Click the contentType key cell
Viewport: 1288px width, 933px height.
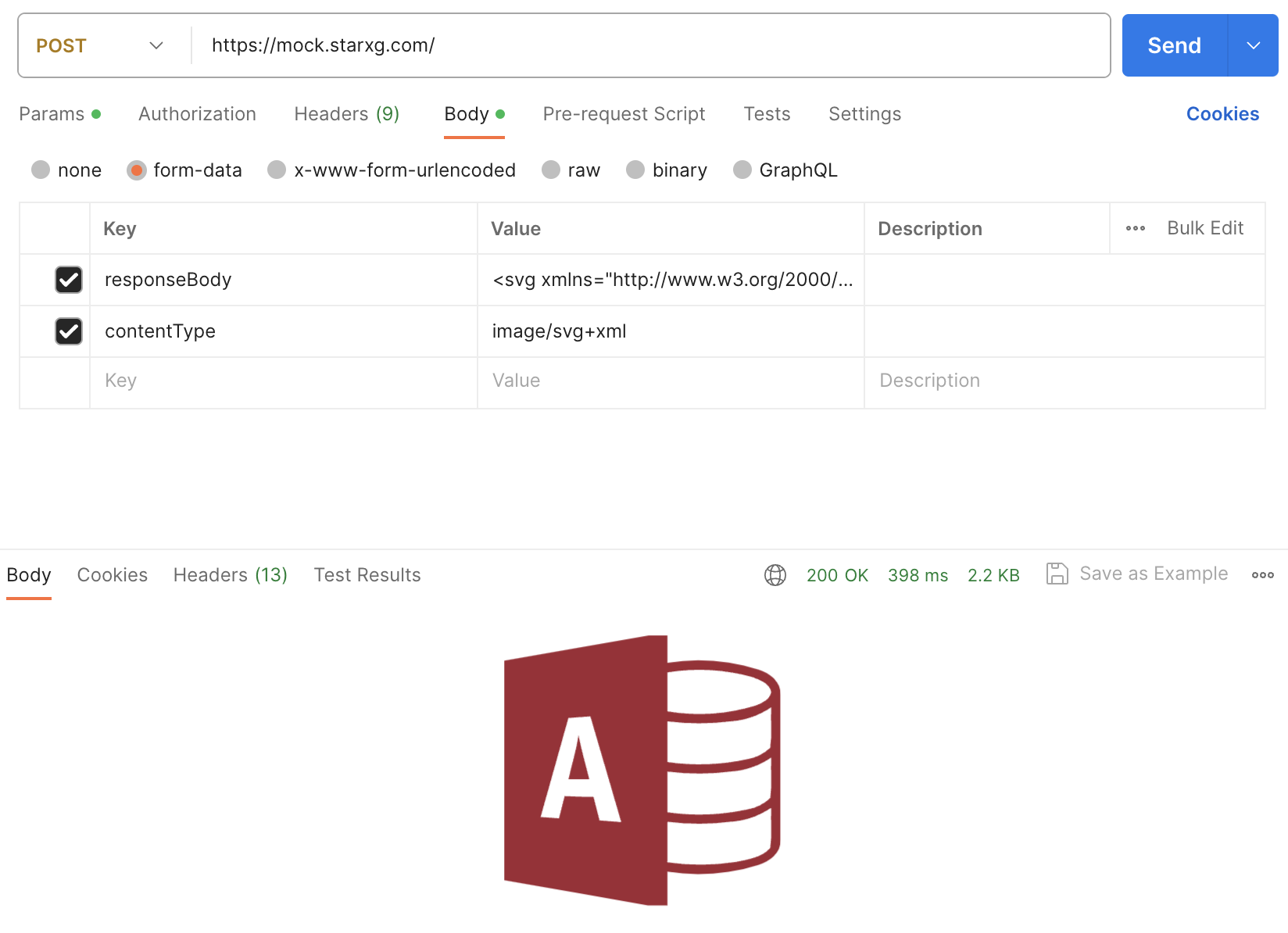point(284,331)
